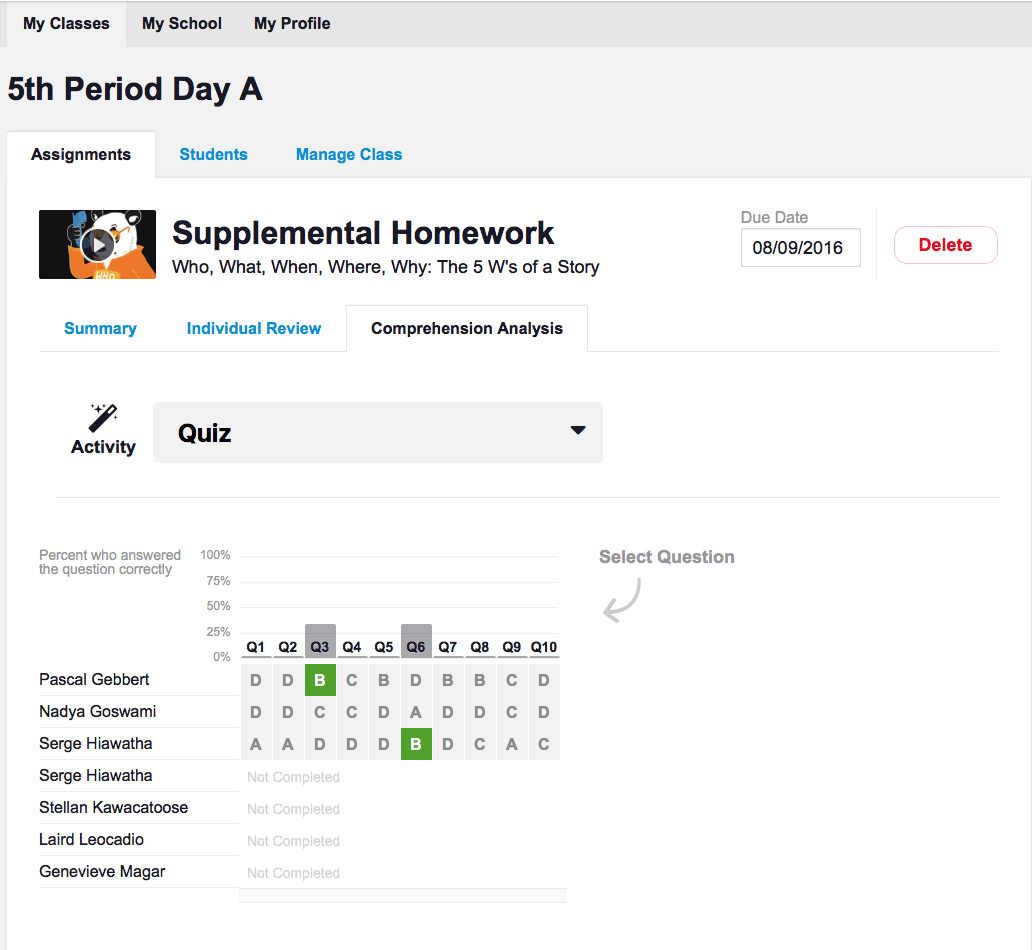Select the Q1 question header

pyautogui.click(x=256, y=647)
